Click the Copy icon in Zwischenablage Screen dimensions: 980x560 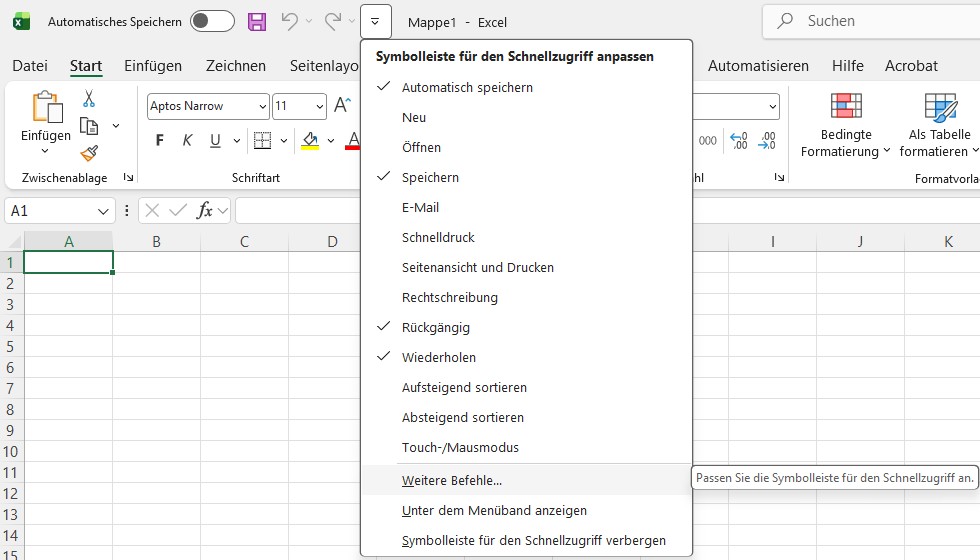coord(89,126)
